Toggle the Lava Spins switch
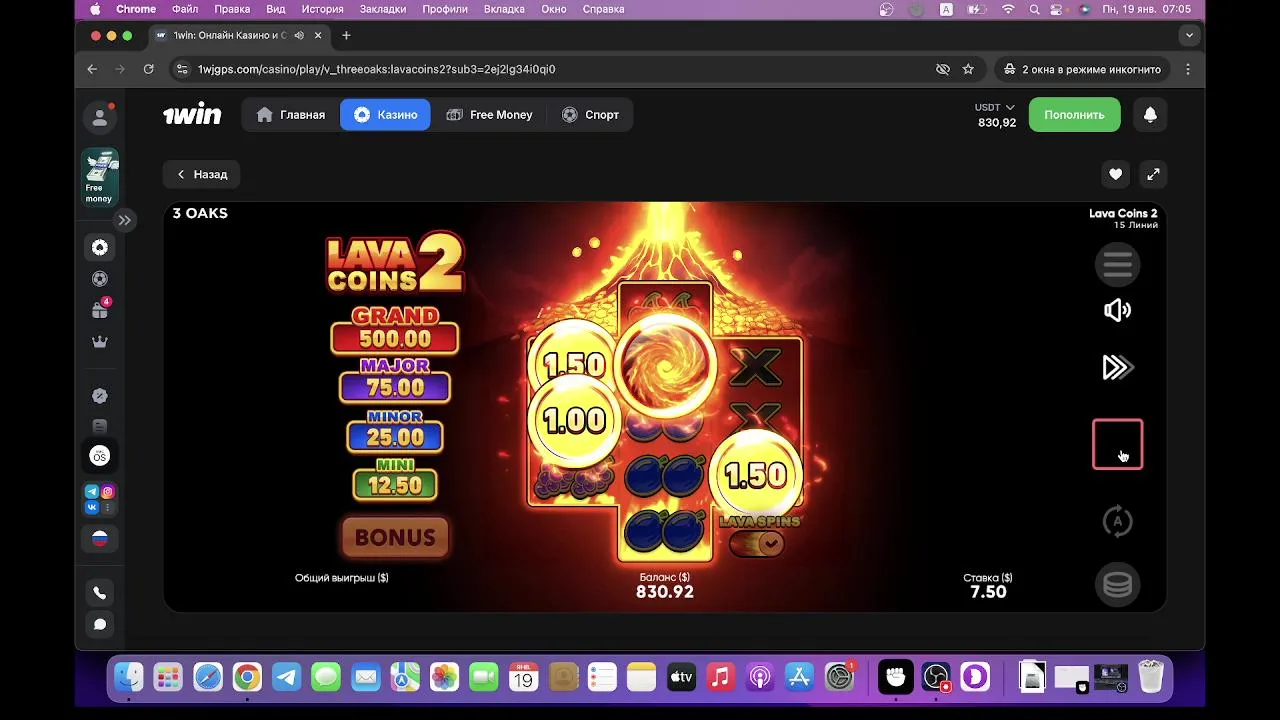The height and width of the screenshot is (720, 1280). [757, 543]
